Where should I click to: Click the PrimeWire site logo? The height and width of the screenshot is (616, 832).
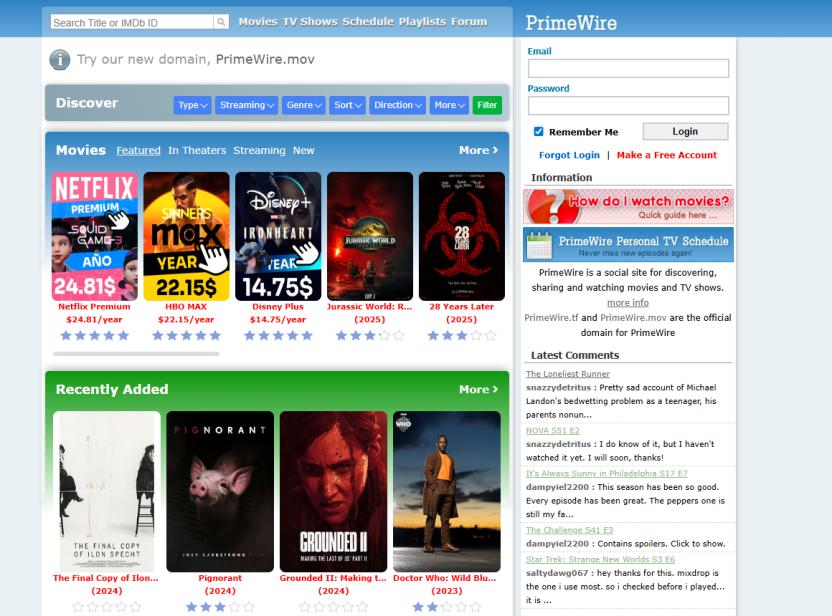coord(571,23)
